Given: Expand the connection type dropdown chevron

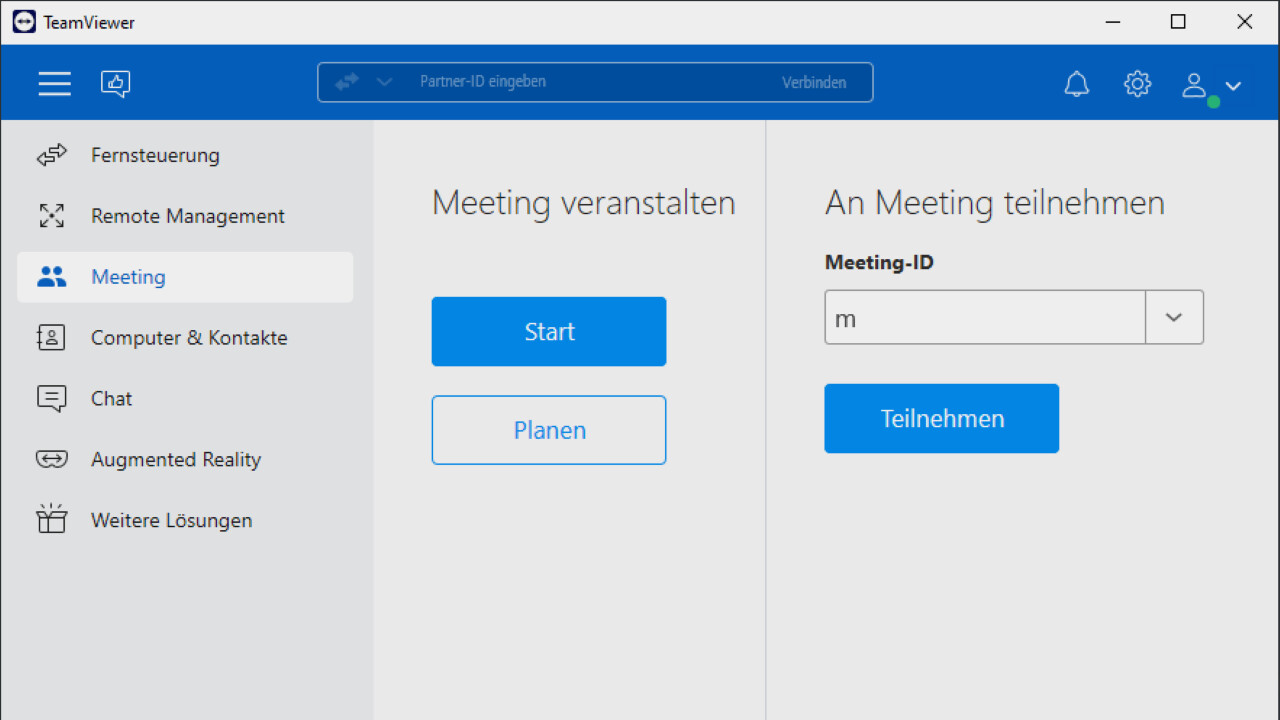Looking at the screenshot, I should click(384, 83).
